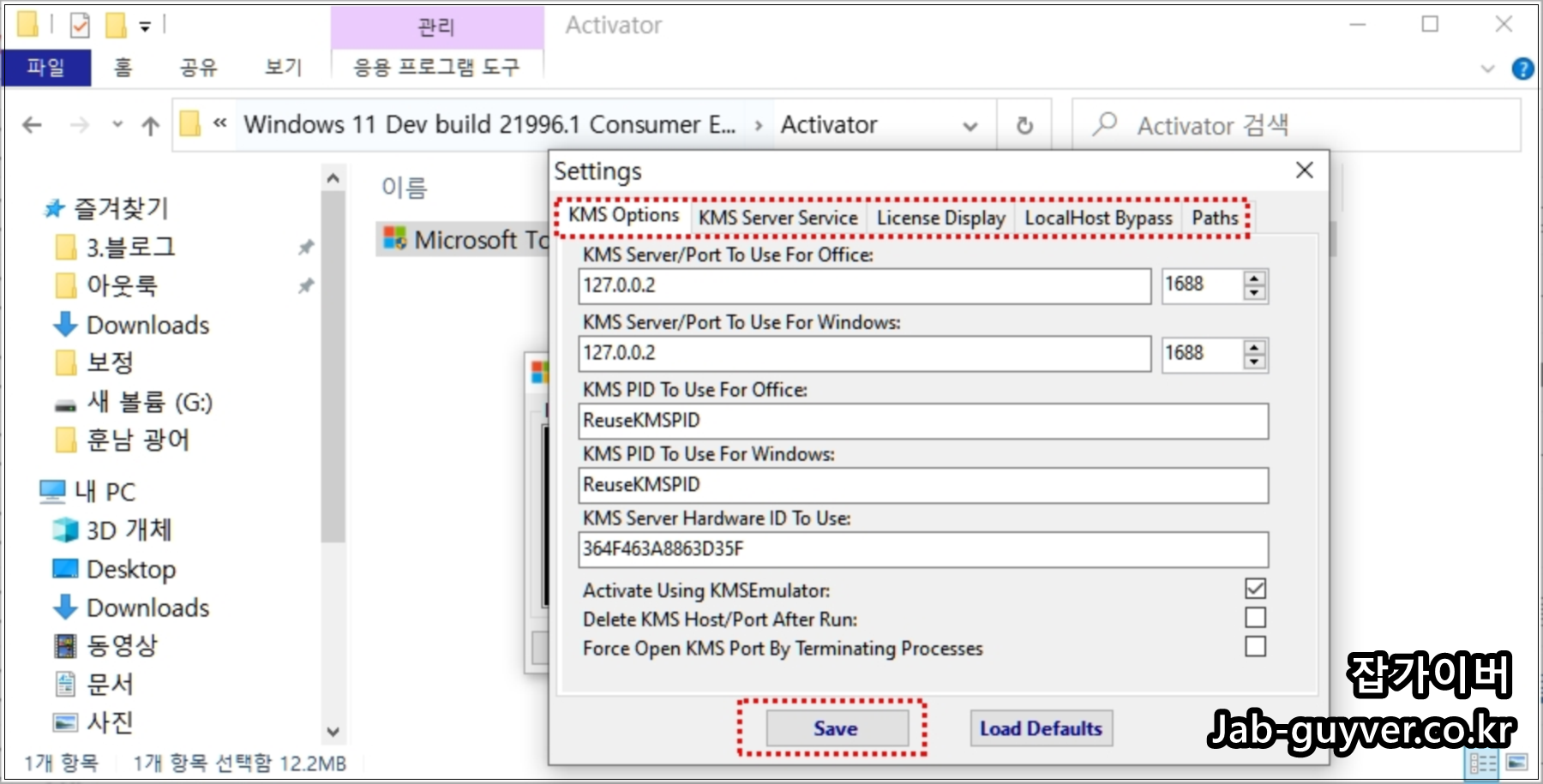Open Downloads under 내 PC
This screenshot has width=1543, height=784.
147,607
